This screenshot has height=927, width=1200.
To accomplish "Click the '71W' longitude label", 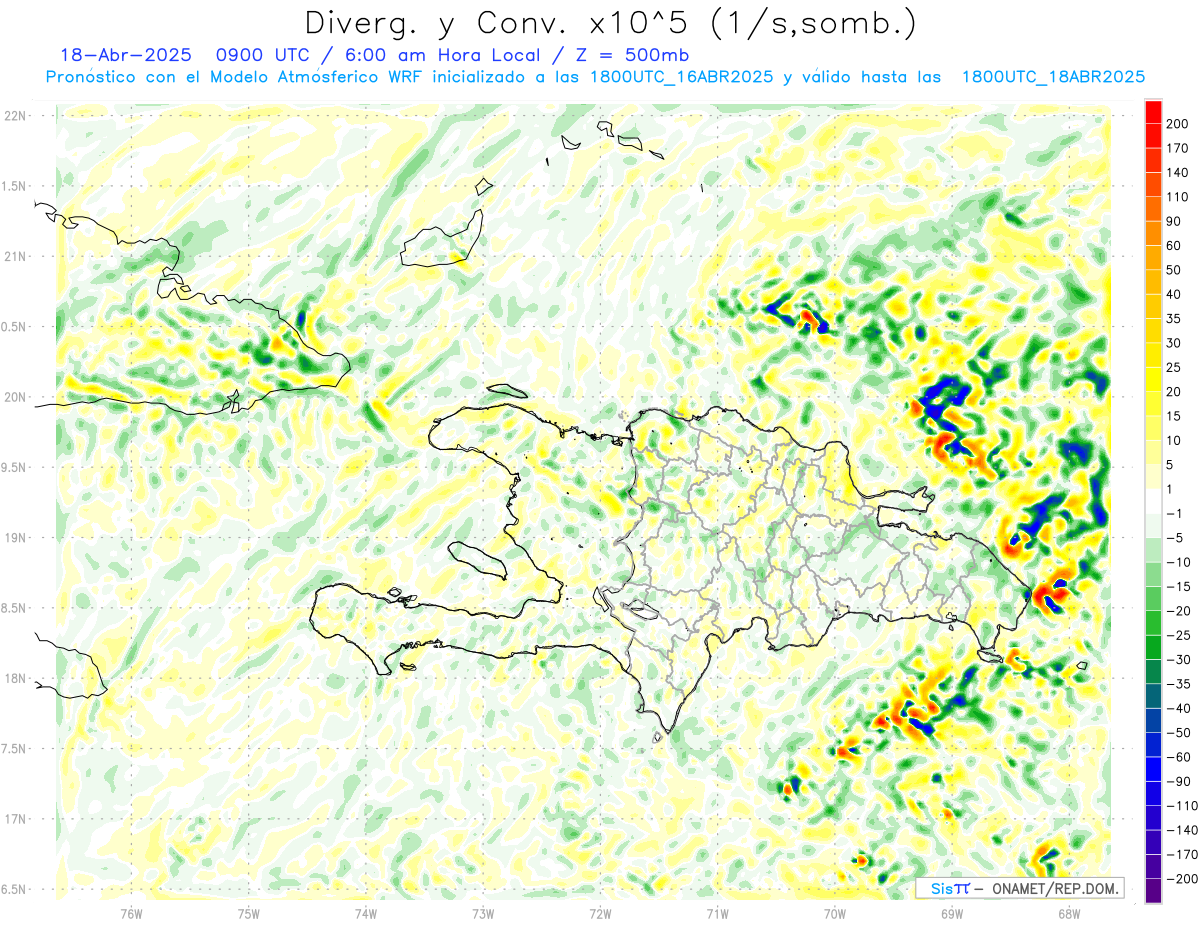I will [x=717, y=913].
